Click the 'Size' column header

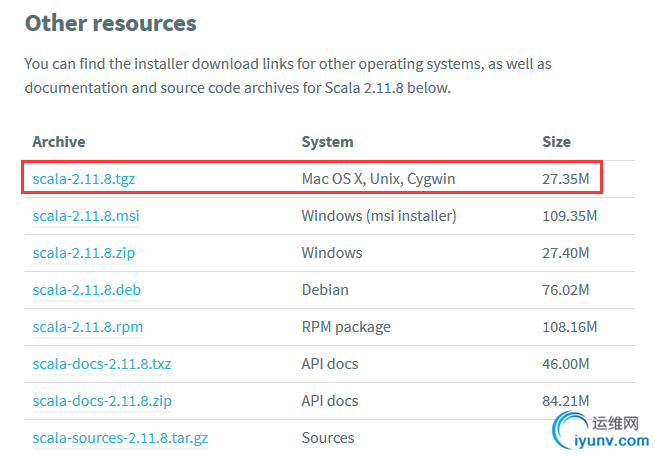(x=556, y=142)
